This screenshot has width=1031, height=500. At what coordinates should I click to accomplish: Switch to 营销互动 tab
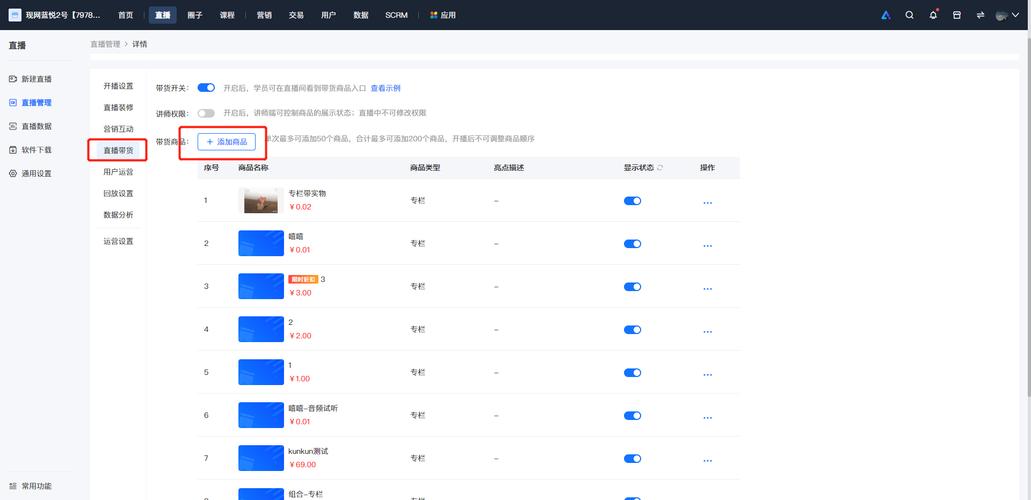(x=118, y=129)
